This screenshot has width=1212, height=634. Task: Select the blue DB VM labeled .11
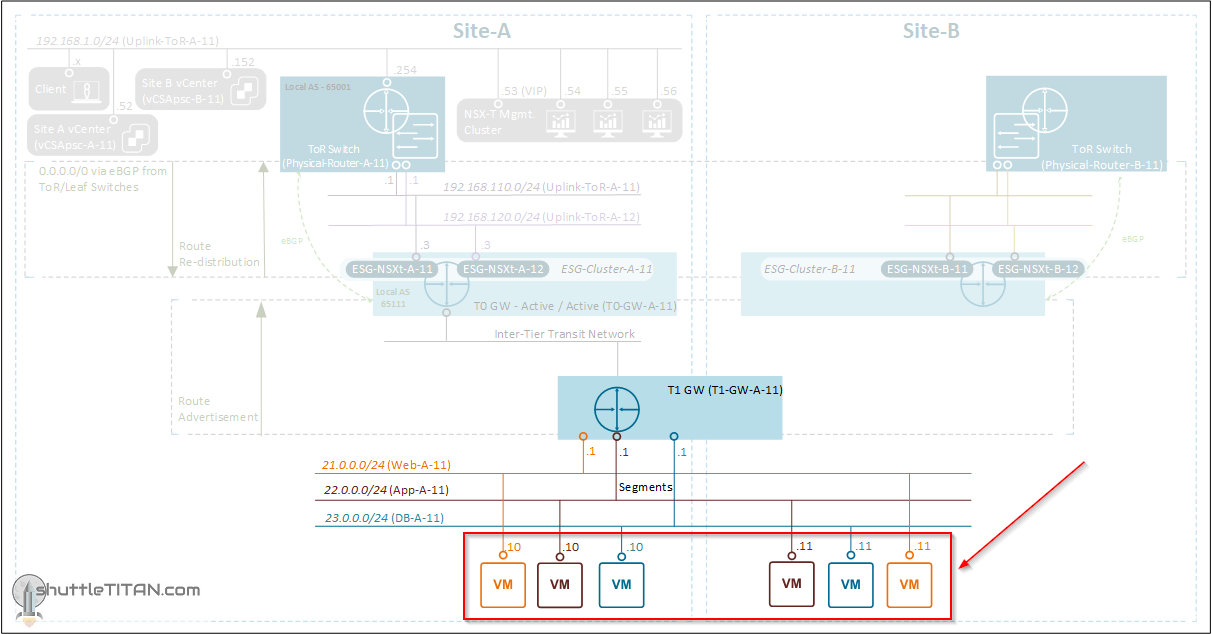851,584
